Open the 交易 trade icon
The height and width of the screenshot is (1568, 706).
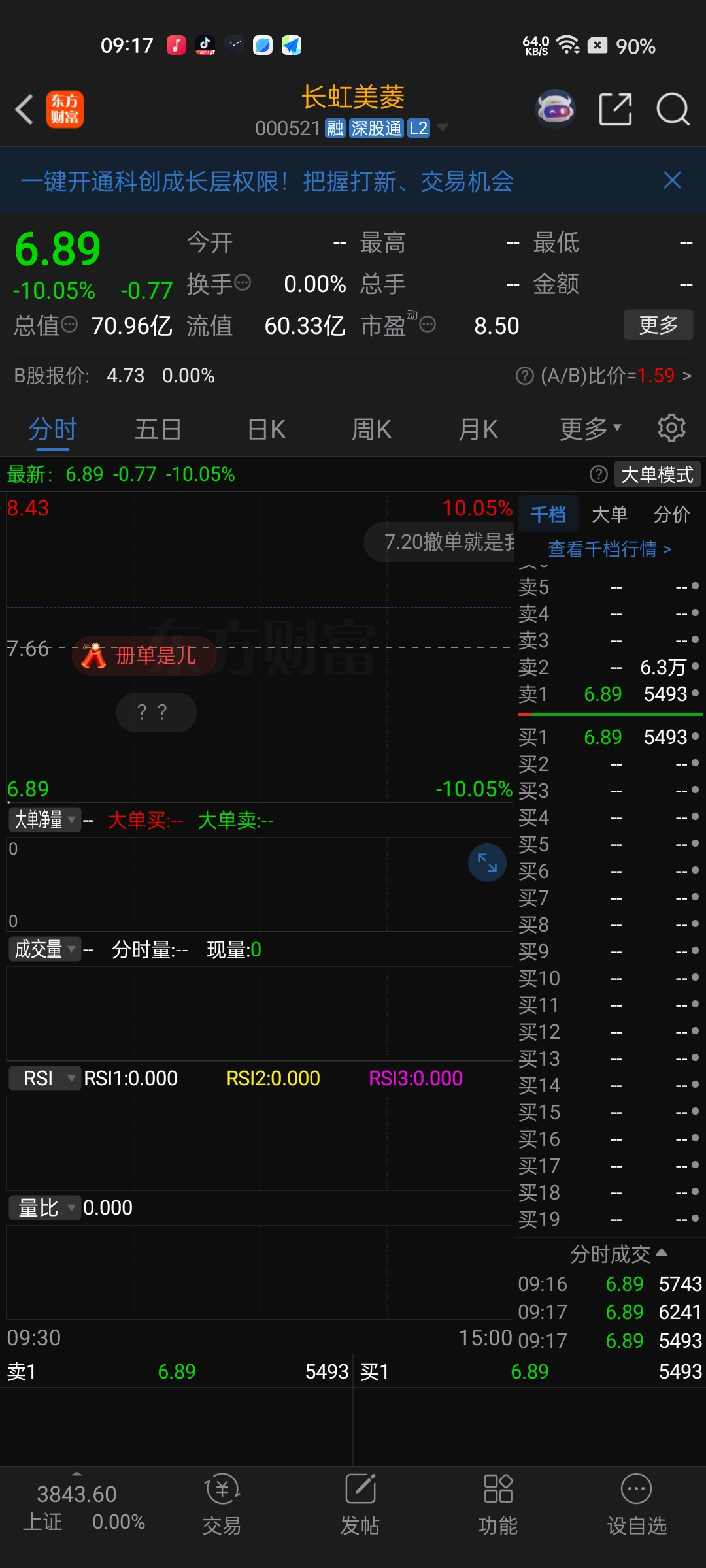[222, 1505]
